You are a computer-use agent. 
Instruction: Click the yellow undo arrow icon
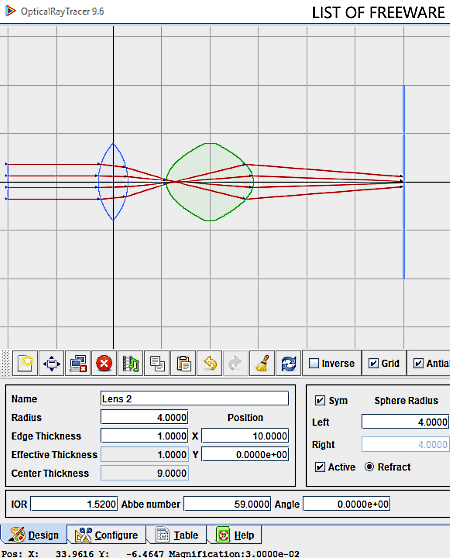(x=210, y=363)
